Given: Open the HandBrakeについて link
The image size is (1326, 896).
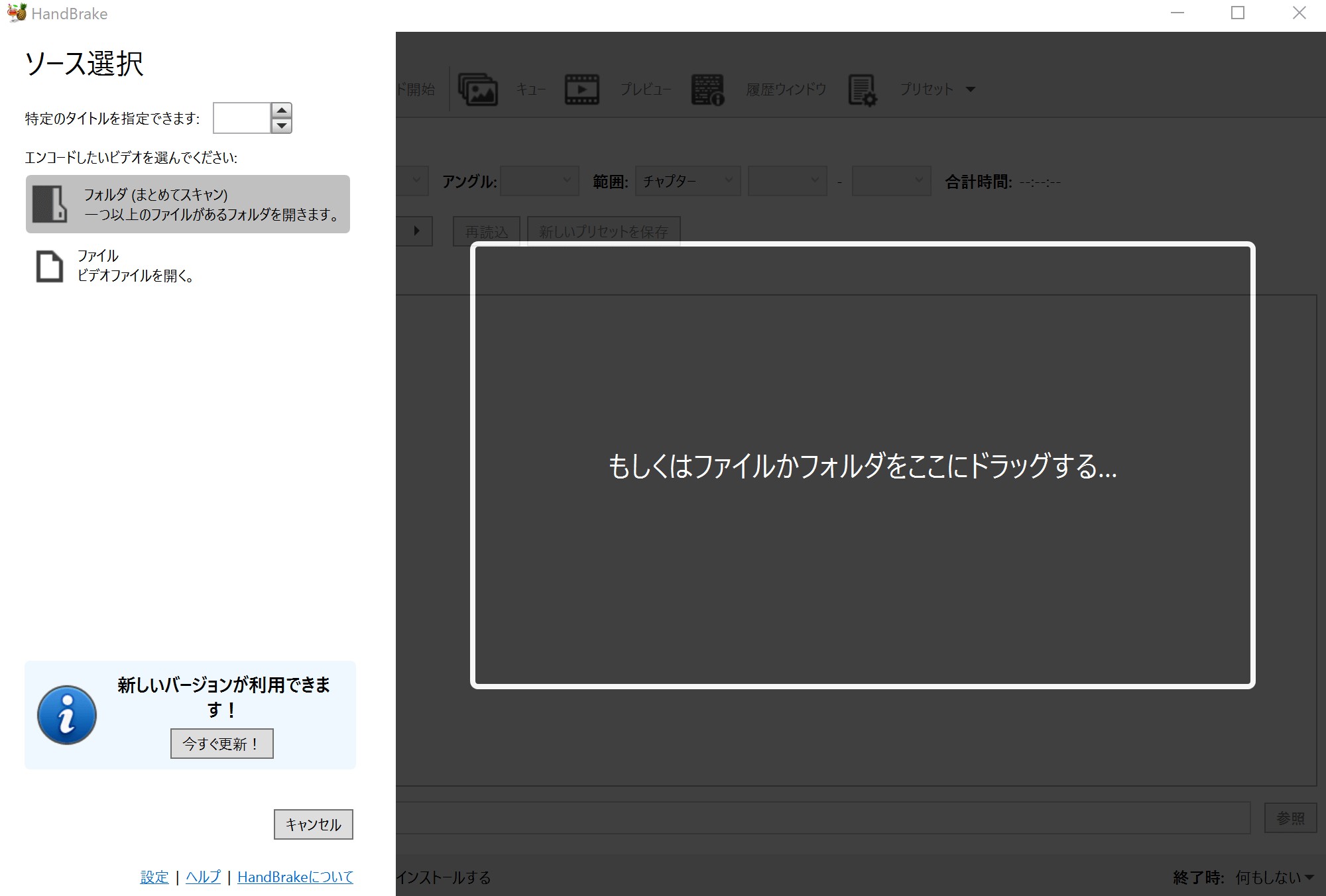Looking at the screenshot, I should pyautogui.click(x=295, y=877).
